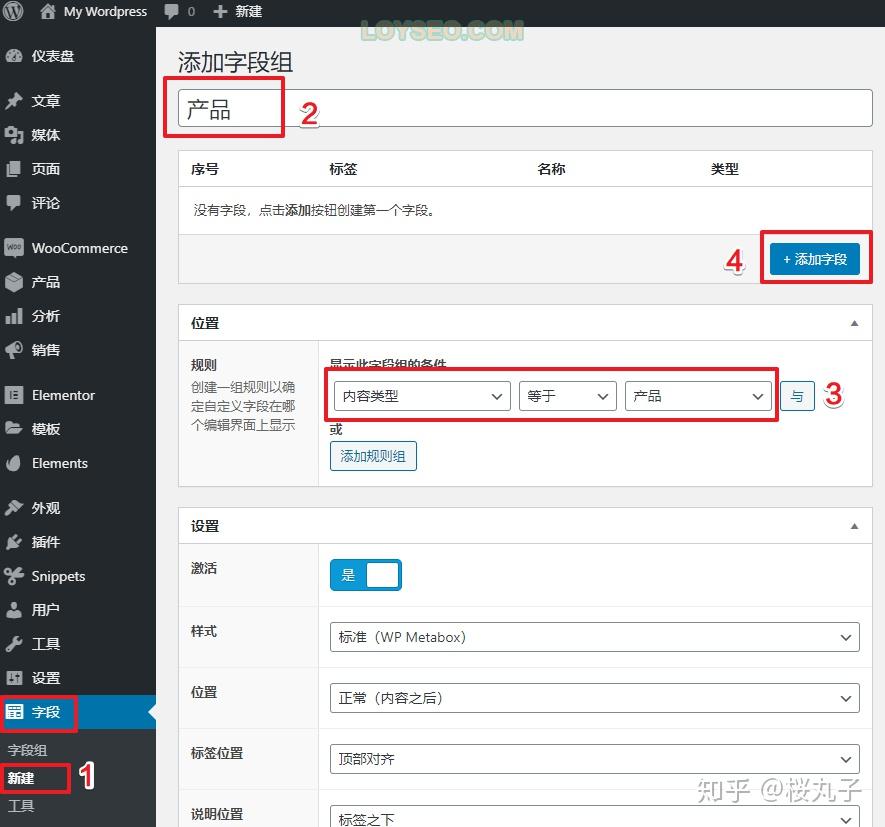Click the Elements leaf icon

point(14,463)
